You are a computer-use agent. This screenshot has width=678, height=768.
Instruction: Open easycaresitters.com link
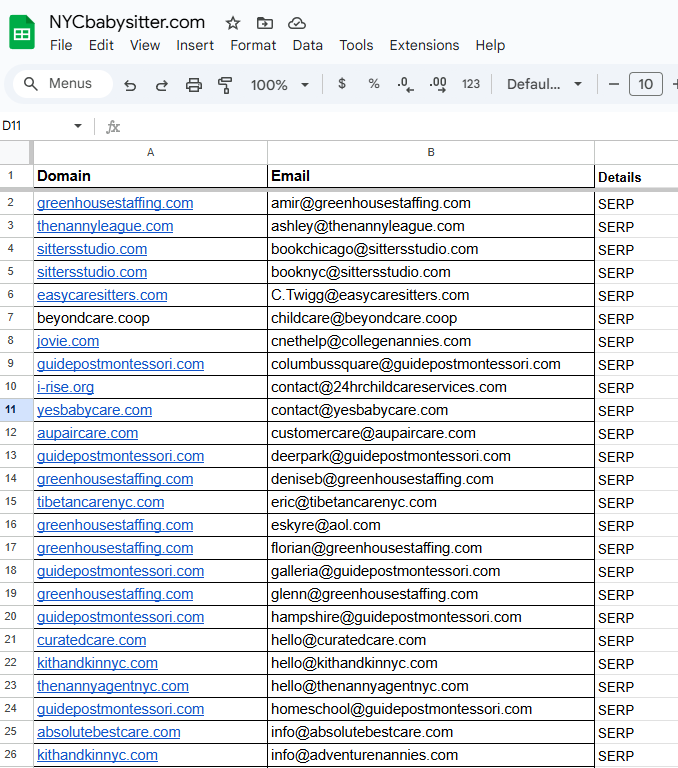102,295
